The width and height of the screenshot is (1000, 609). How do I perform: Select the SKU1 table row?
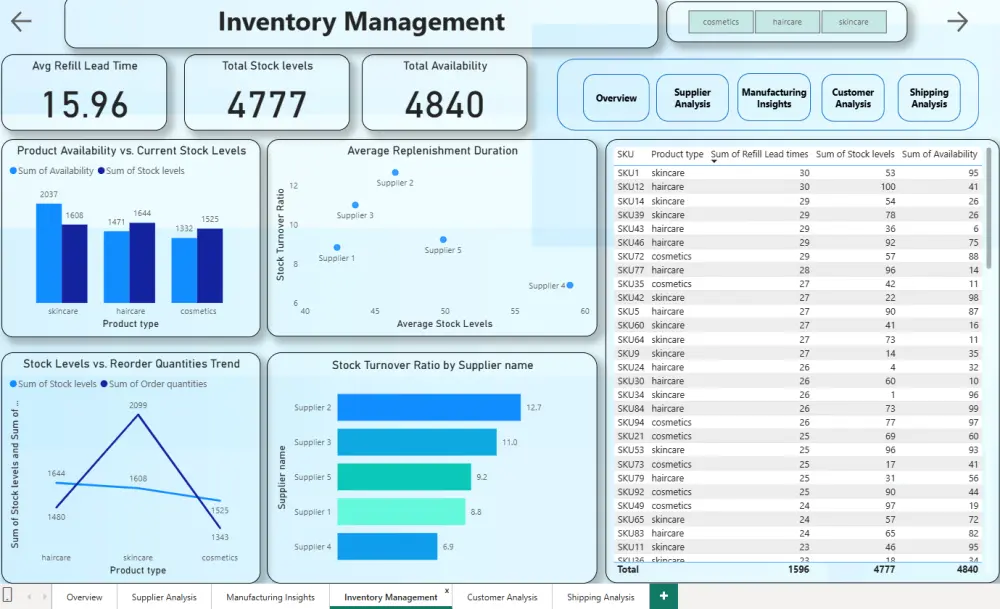tap(797, 173)
